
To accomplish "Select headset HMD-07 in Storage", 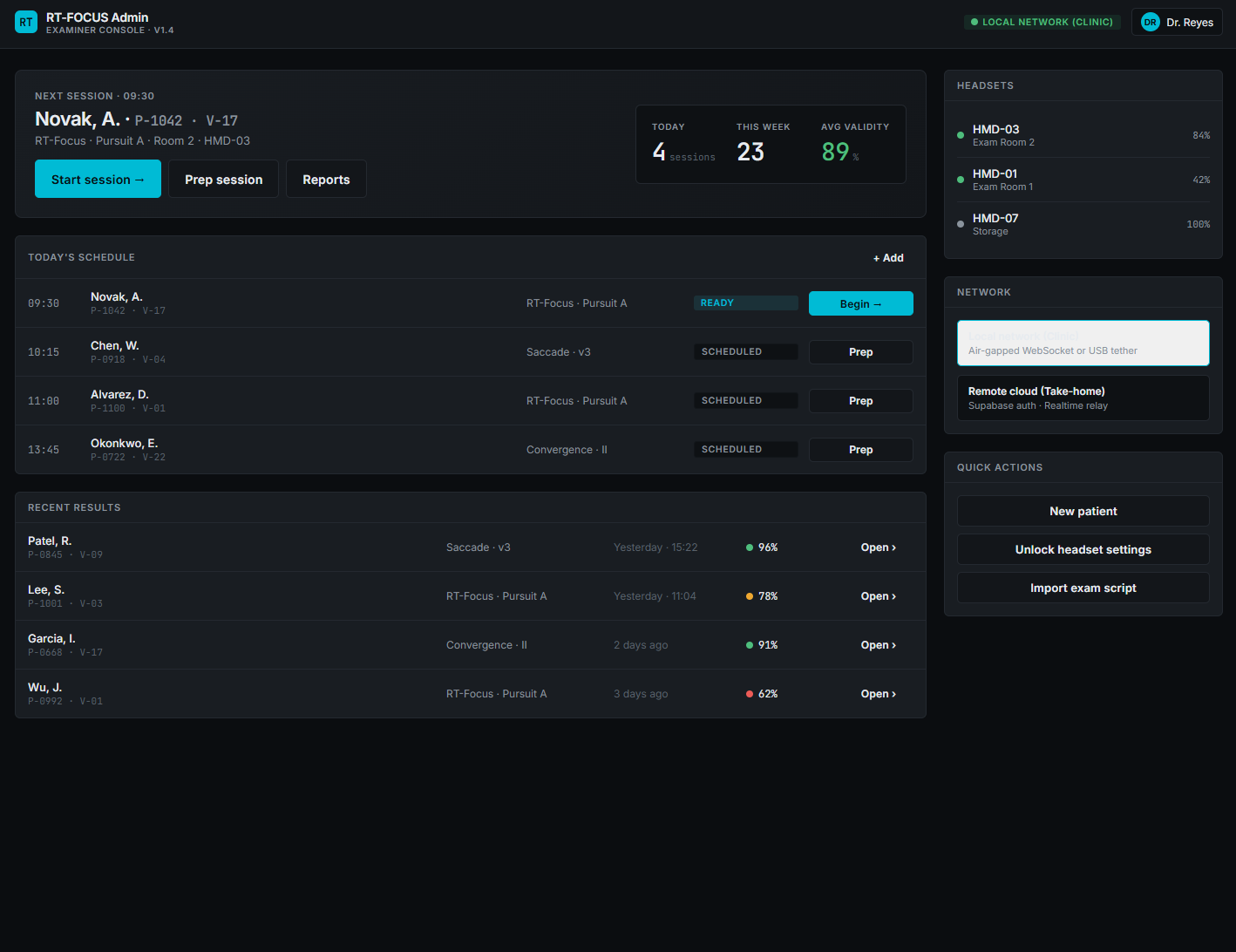I will tap(1083, 224).
